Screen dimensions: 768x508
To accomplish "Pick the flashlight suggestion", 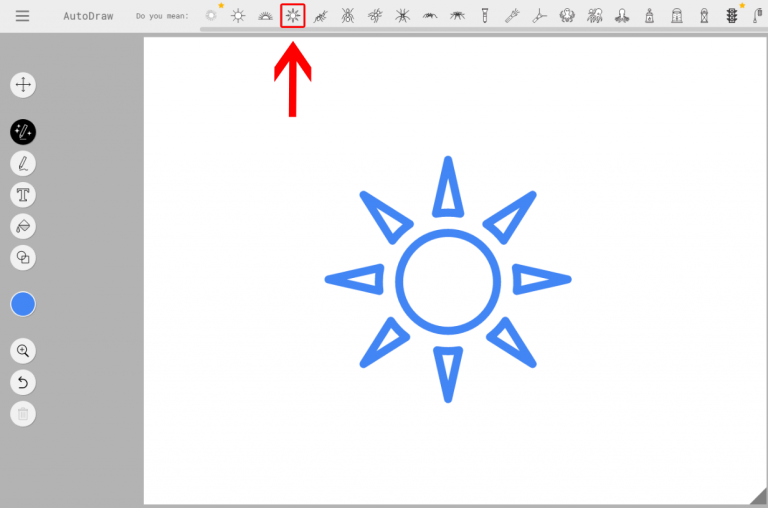I will [512, 15].
